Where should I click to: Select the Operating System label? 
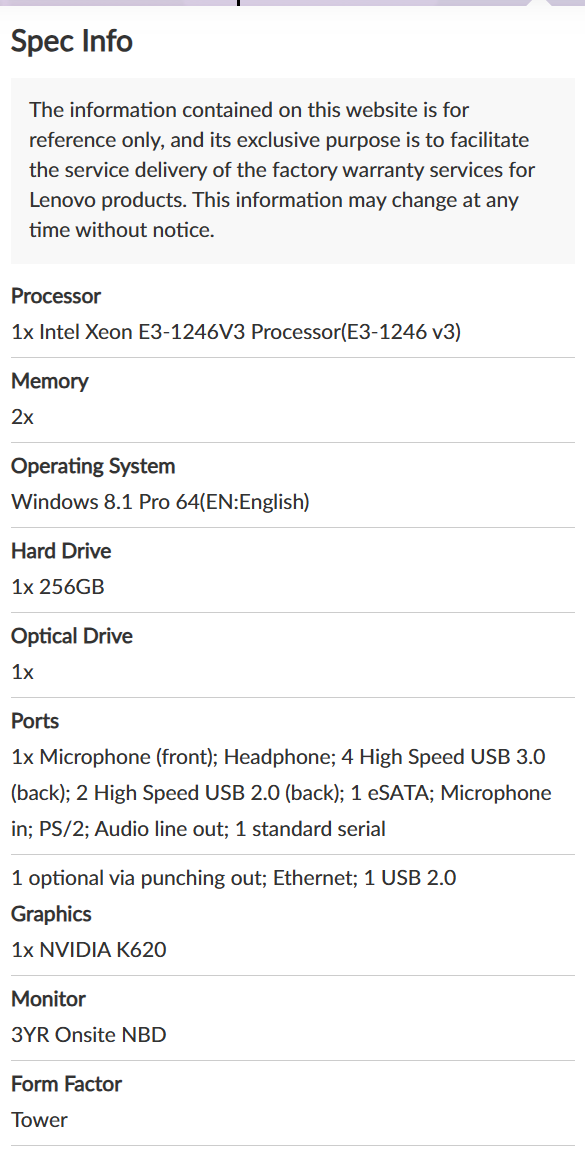click(x=93, y=466)
